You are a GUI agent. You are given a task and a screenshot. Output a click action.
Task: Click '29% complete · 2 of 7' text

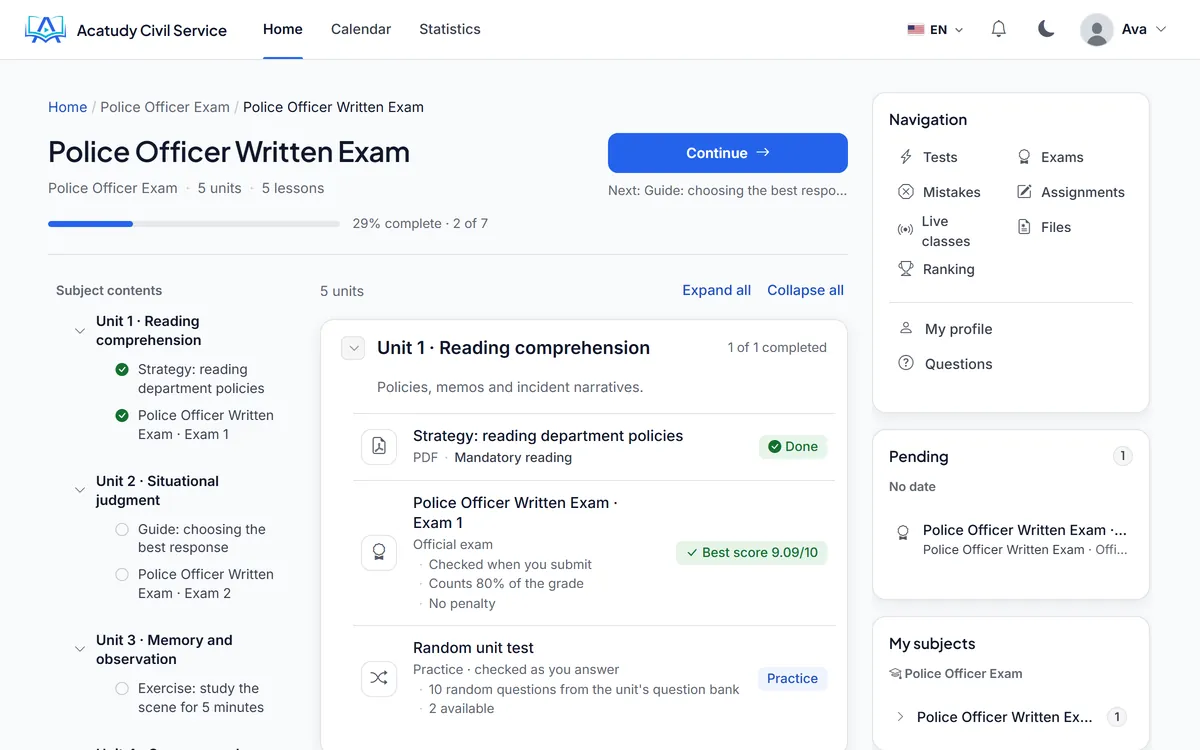[x=420, y=224]
